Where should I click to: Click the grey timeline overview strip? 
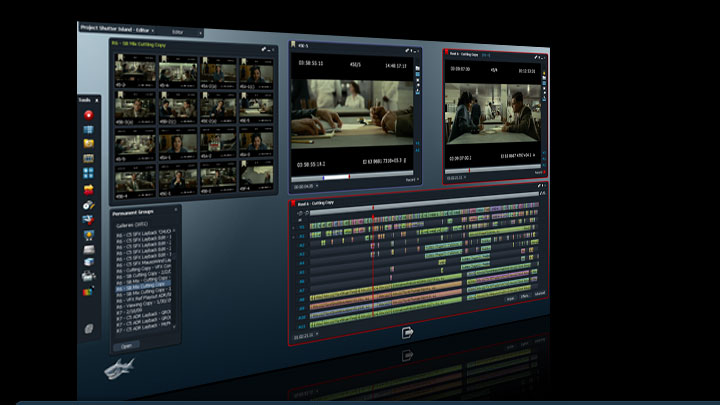pos(423,204)
